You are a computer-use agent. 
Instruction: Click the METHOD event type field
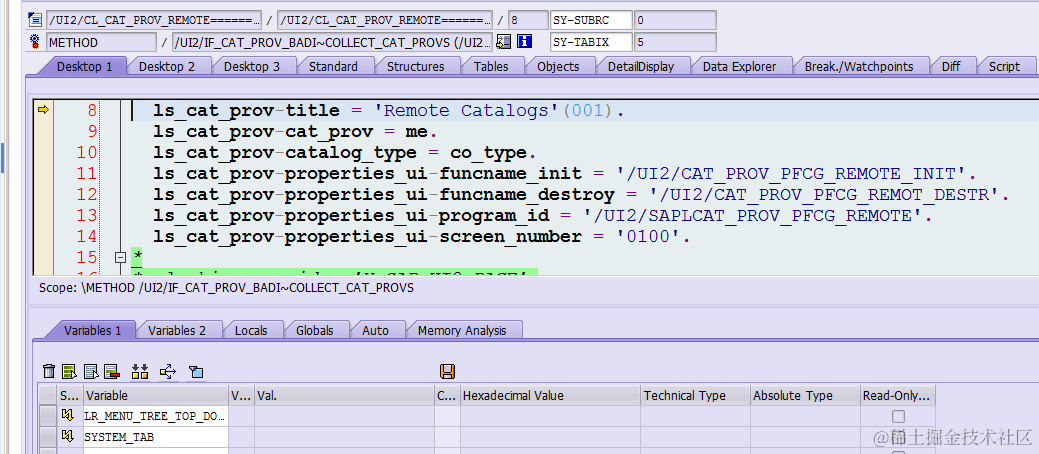pyautogui.click(x=101, y=42)
